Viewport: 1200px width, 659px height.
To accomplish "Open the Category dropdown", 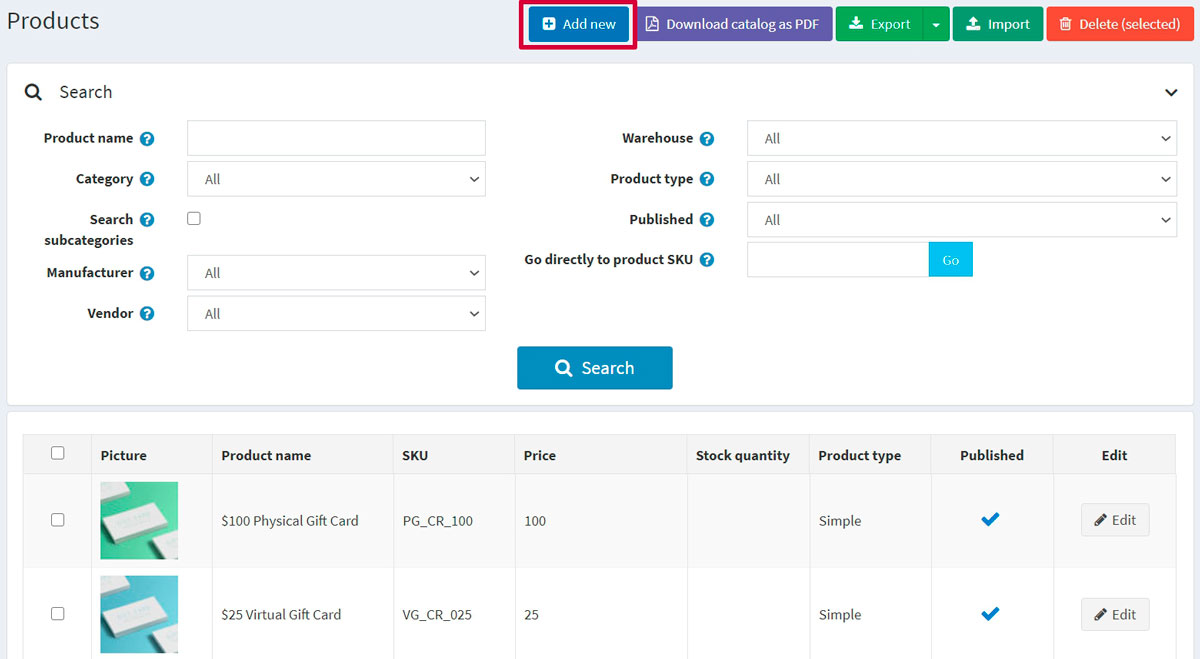I will tap(336, 180).
